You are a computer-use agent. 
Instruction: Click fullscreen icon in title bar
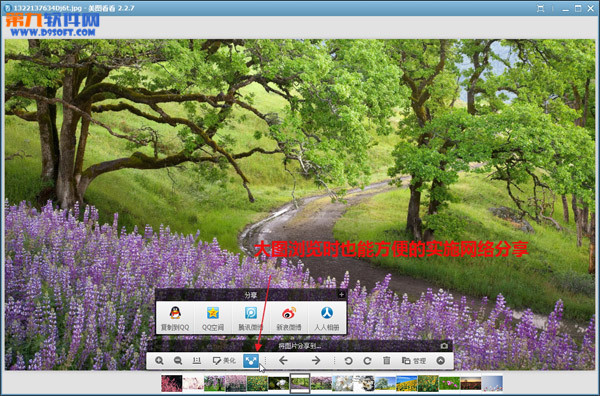(x=540, y=8)
